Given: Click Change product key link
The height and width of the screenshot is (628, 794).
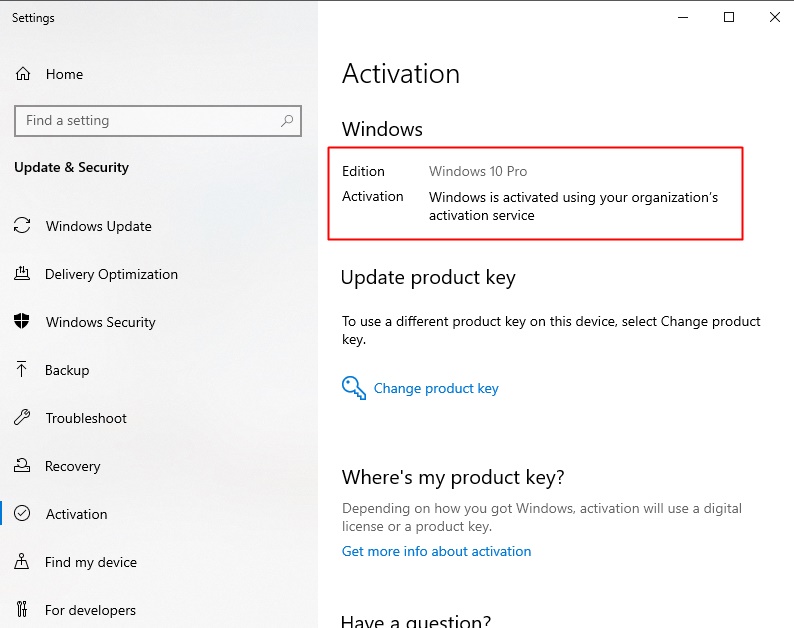Looking at the screenshot, I should 436,388.
